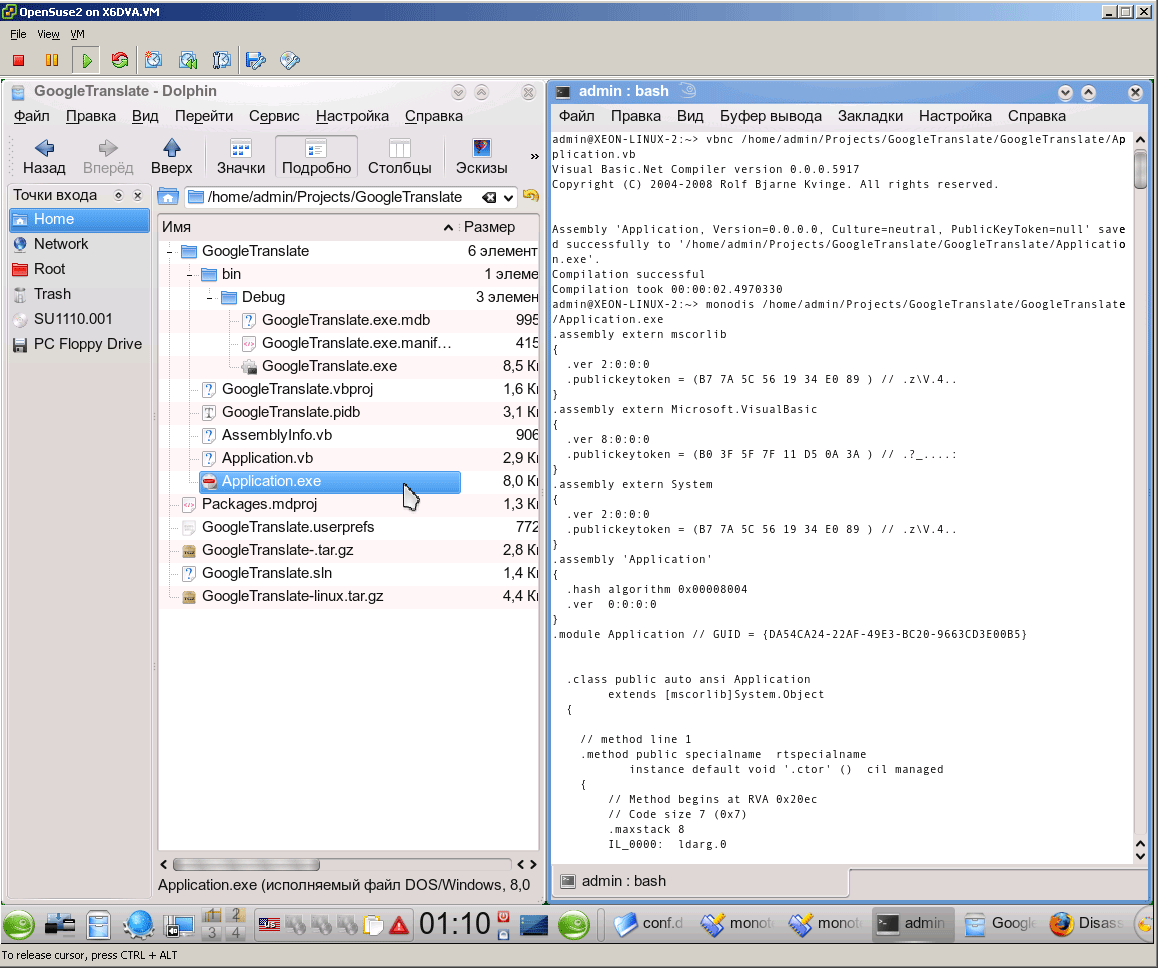Viewport: 1158px width, 968px height.
Task: Click taskbar file manager cabinet icon
Action: (x=98, y=924)
